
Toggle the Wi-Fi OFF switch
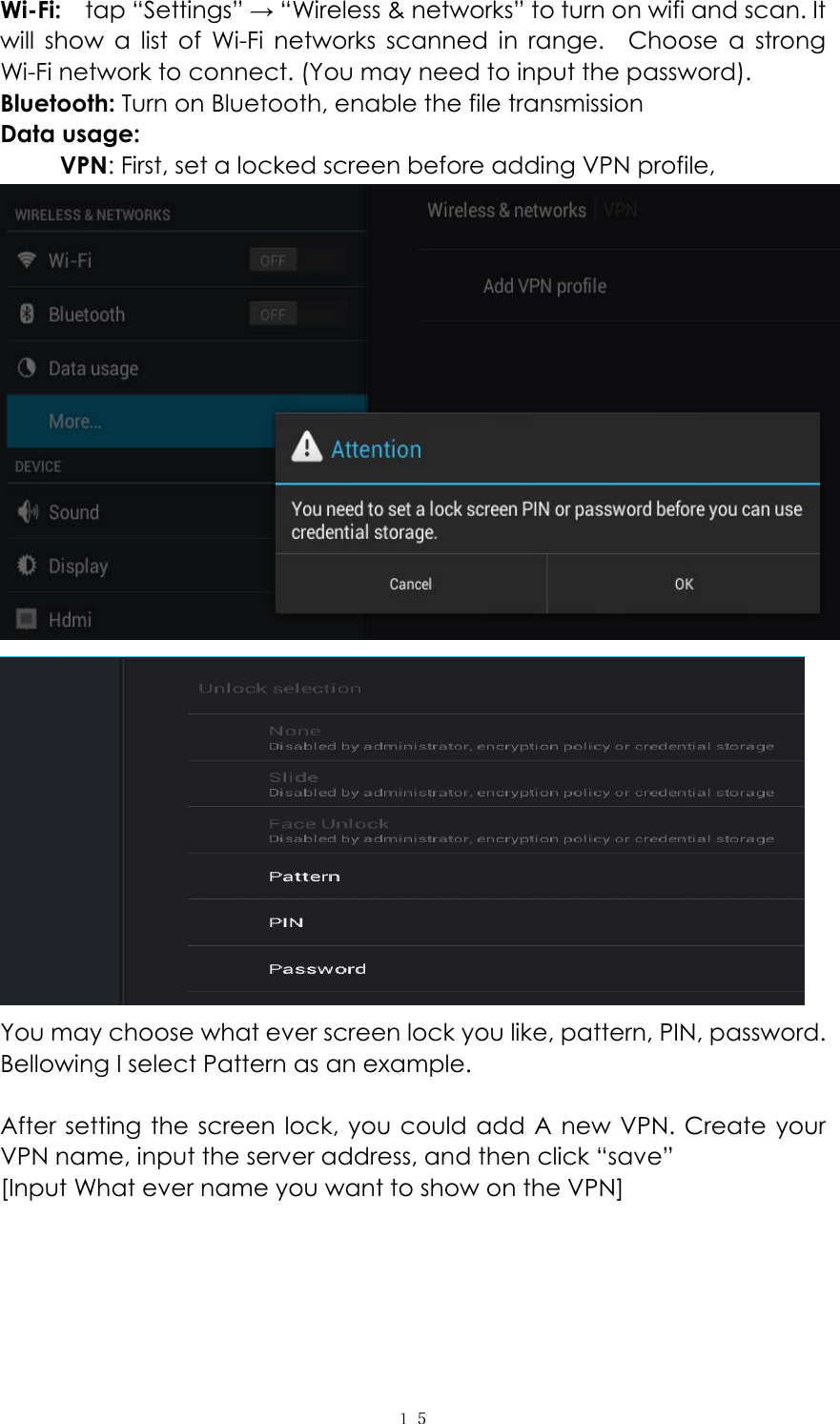[x=274, y=260]
